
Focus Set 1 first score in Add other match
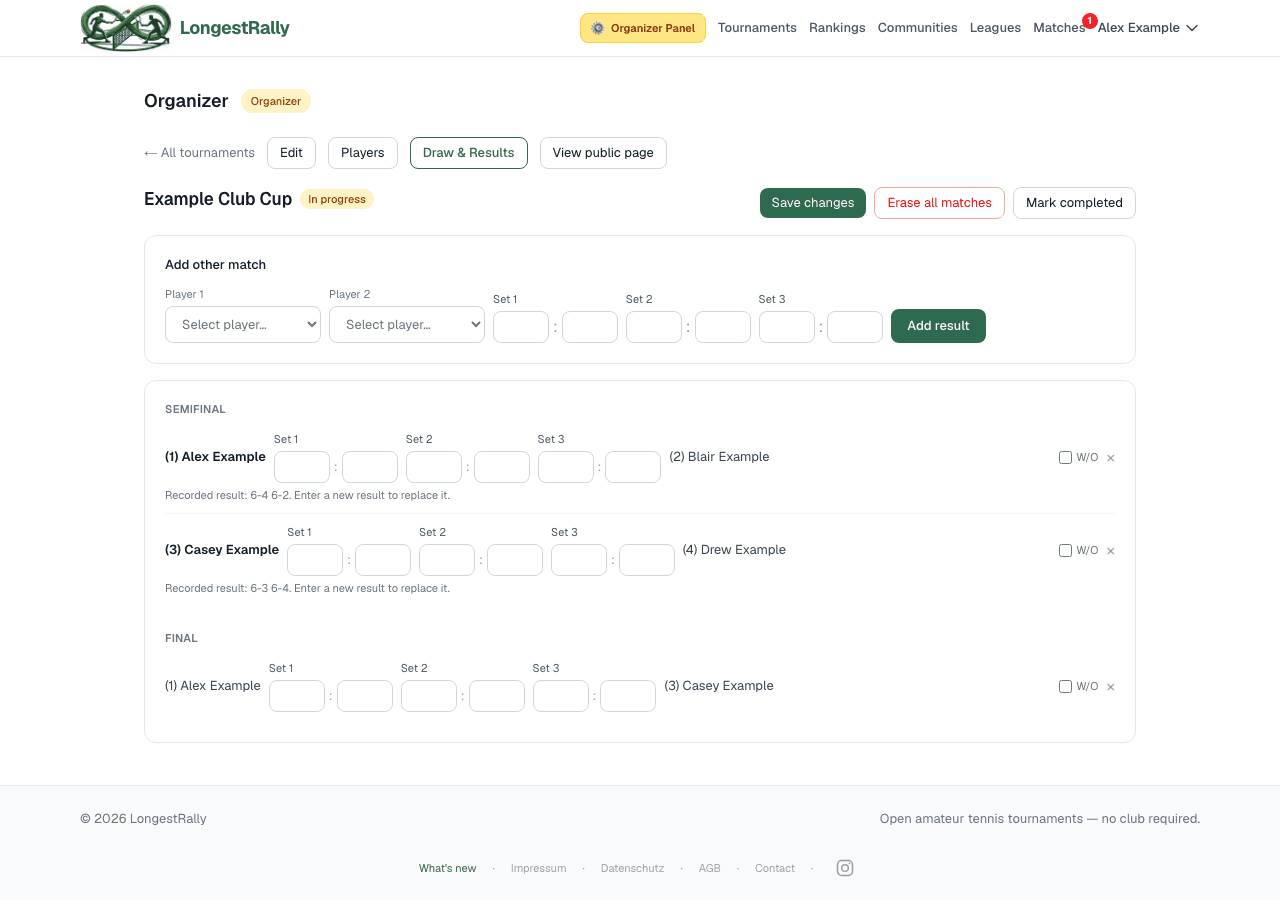click(x=521, y=327)
